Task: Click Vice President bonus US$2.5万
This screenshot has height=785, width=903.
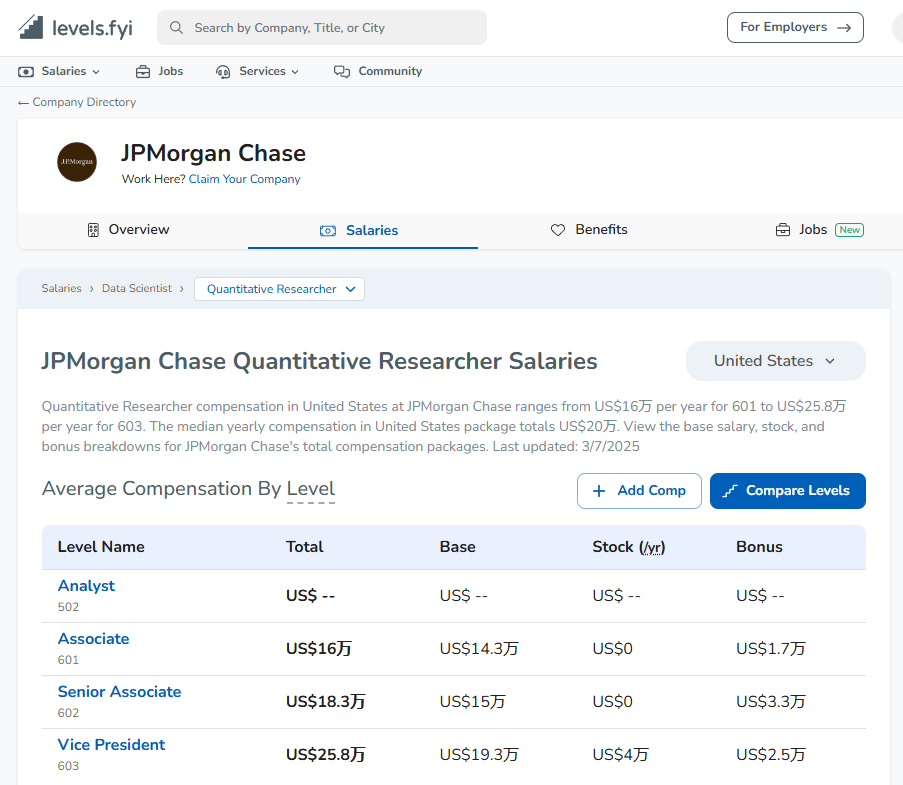Action: [x=771, y=755]
